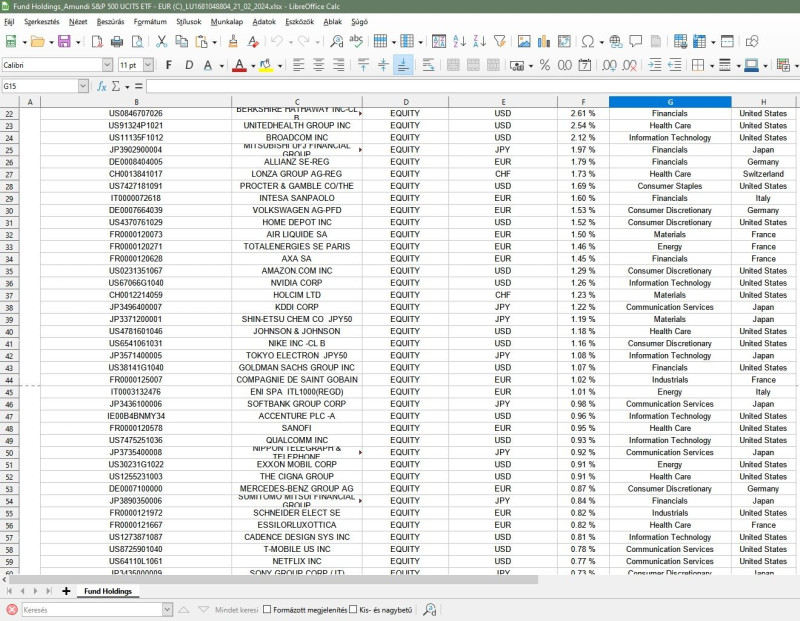Expand the paste options dropdown arrow
800x621 pixels.
tap(215, 42)
